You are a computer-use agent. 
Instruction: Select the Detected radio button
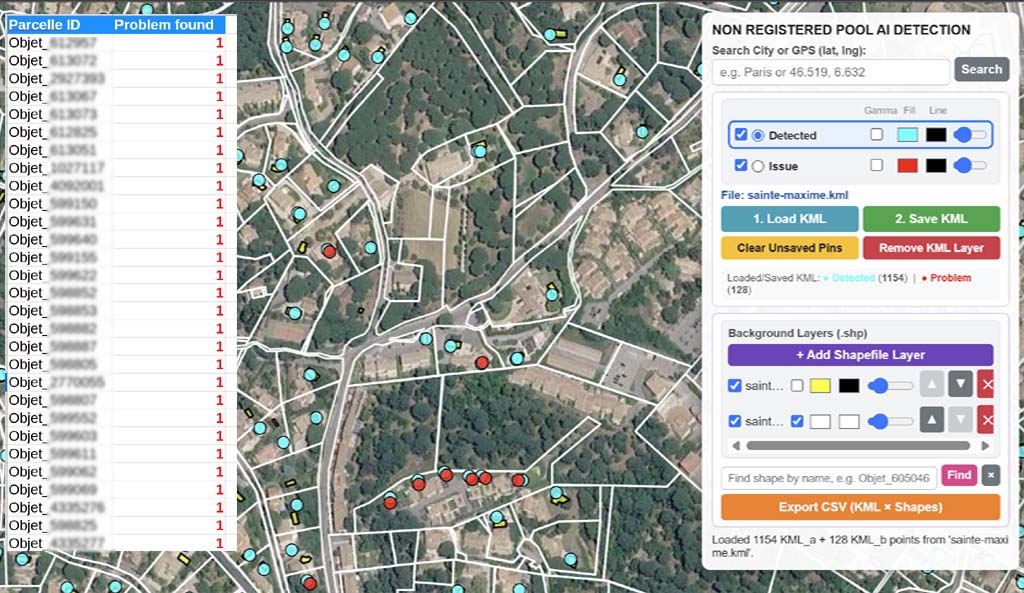[x=758, y=135]
